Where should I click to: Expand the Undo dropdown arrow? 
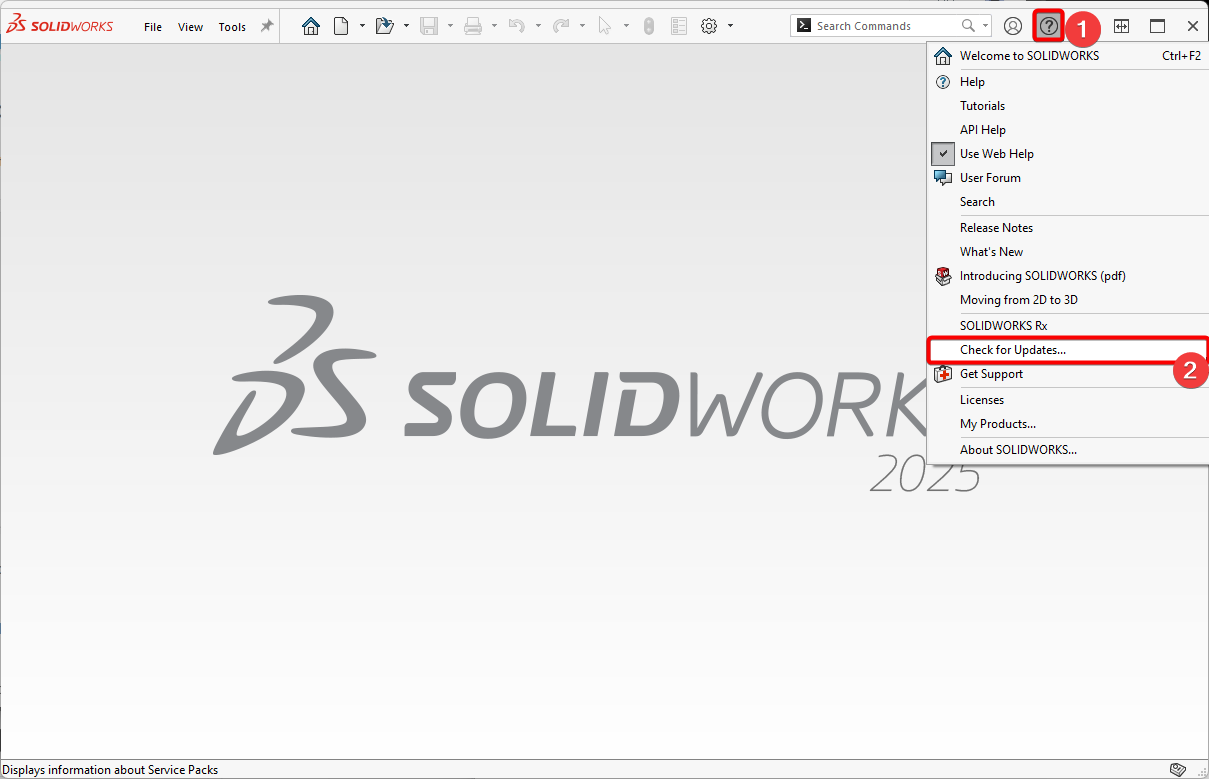tap(537, 26)
